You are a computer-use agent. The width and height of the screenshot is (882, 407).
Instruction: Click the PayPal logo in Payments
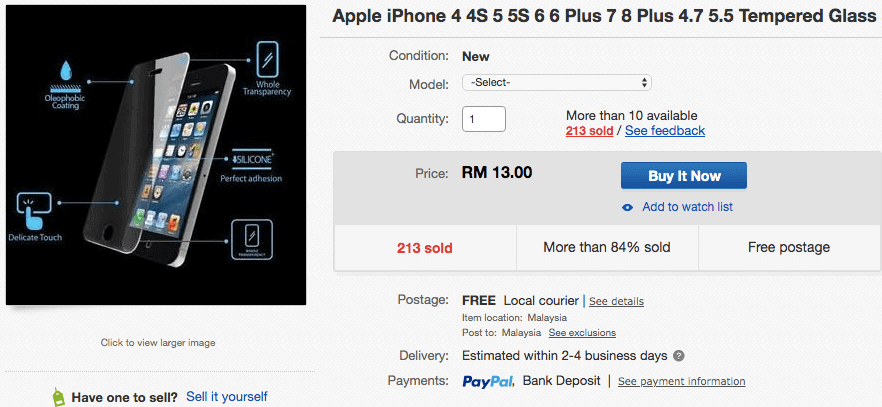(488, 381)
